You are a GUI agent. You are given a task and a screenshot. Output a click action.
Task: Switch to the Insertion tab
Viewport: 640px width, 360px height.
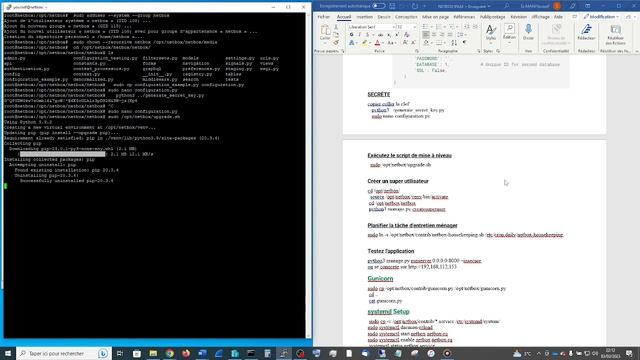click(364, 17)
